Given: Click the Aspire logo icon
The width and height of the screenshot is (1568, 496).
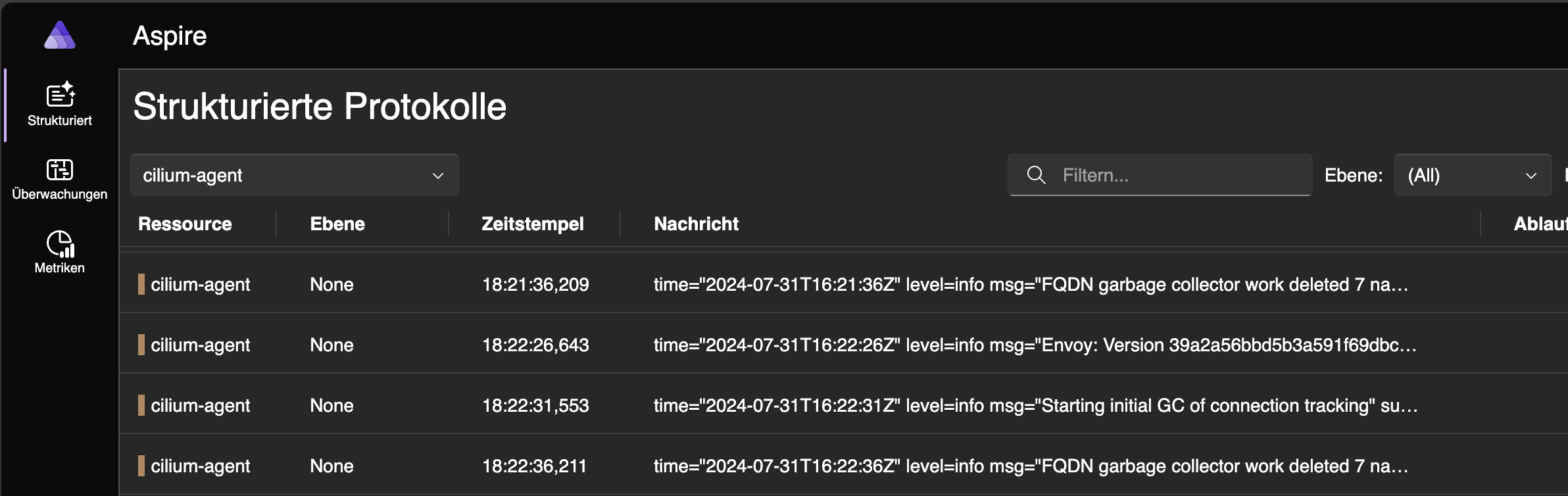Looking at the screenshot, I should pyautogui.click(x=60, y=36).
